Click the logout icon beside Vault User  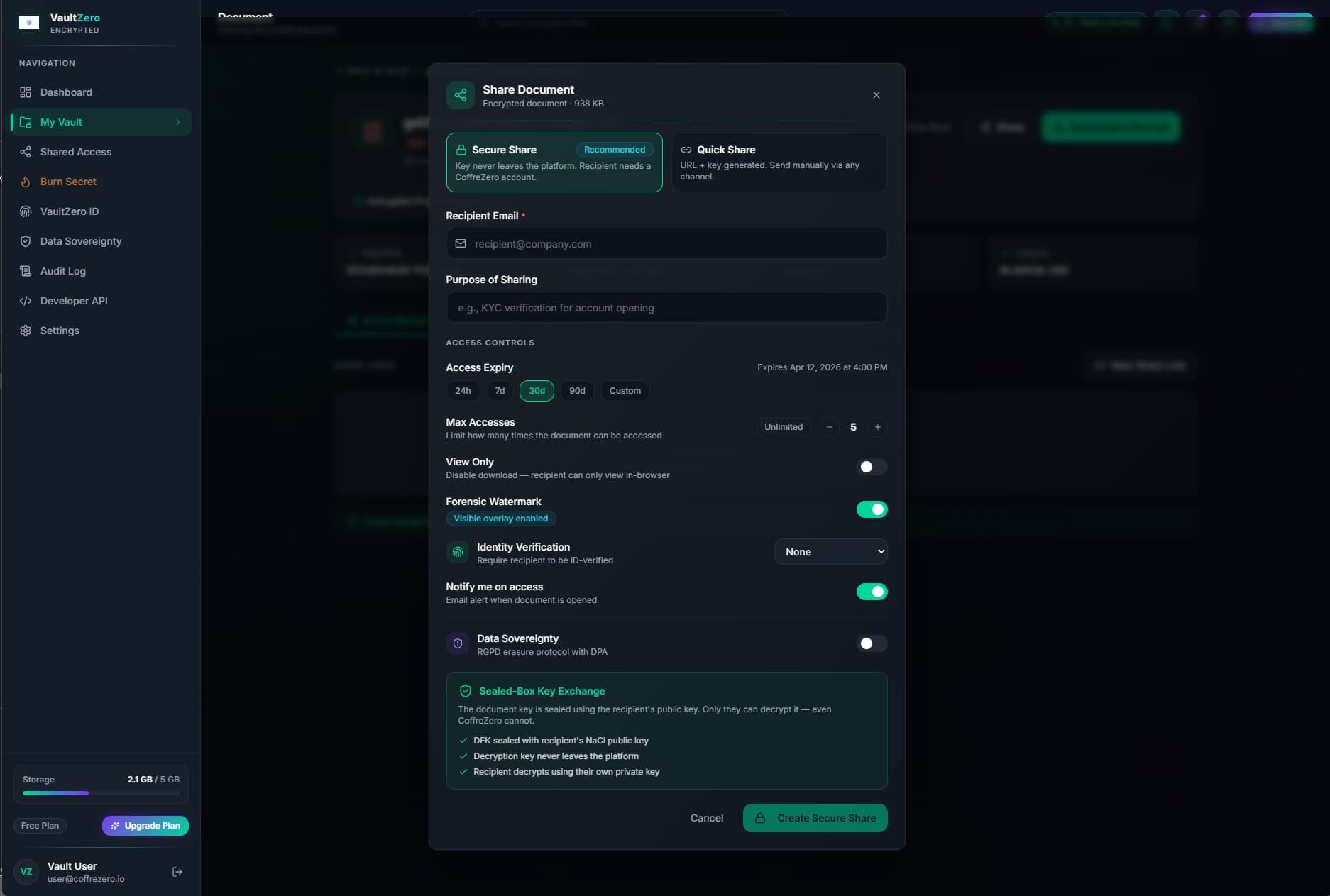[x=177, y=872]
